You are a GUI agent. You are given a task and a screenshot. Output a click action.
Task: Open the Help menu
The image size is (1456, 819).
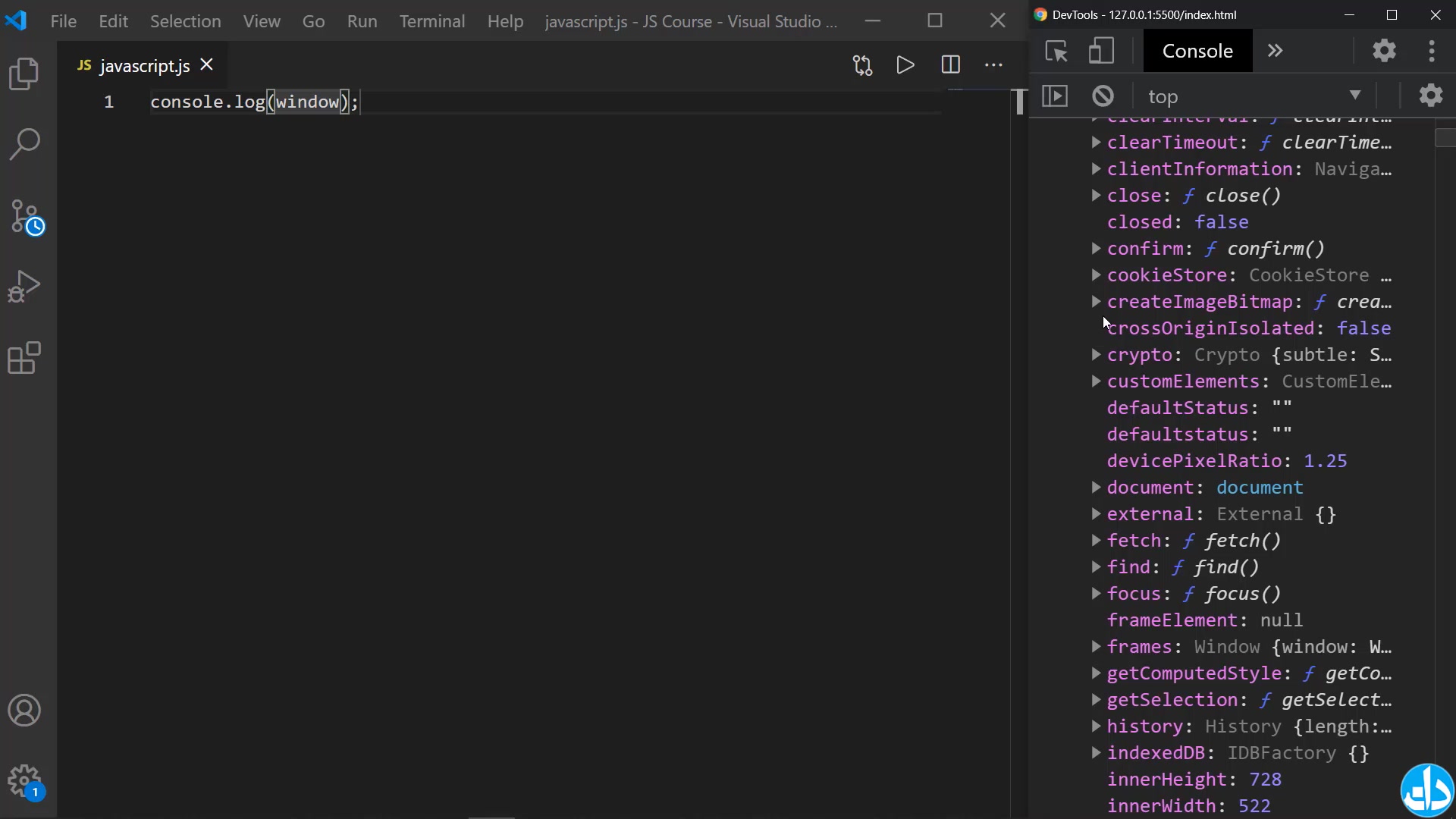point(505,21)
